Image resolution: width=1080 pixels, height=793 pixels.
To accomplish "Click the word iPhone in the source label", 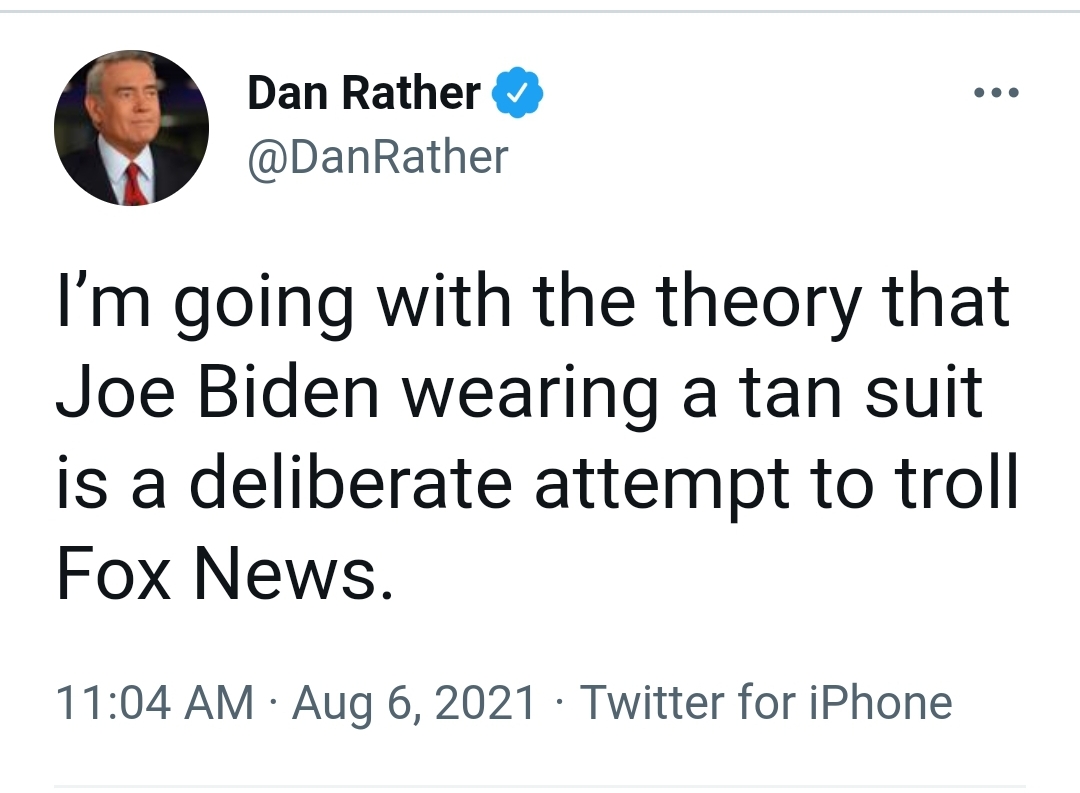I will click(880, 703).
